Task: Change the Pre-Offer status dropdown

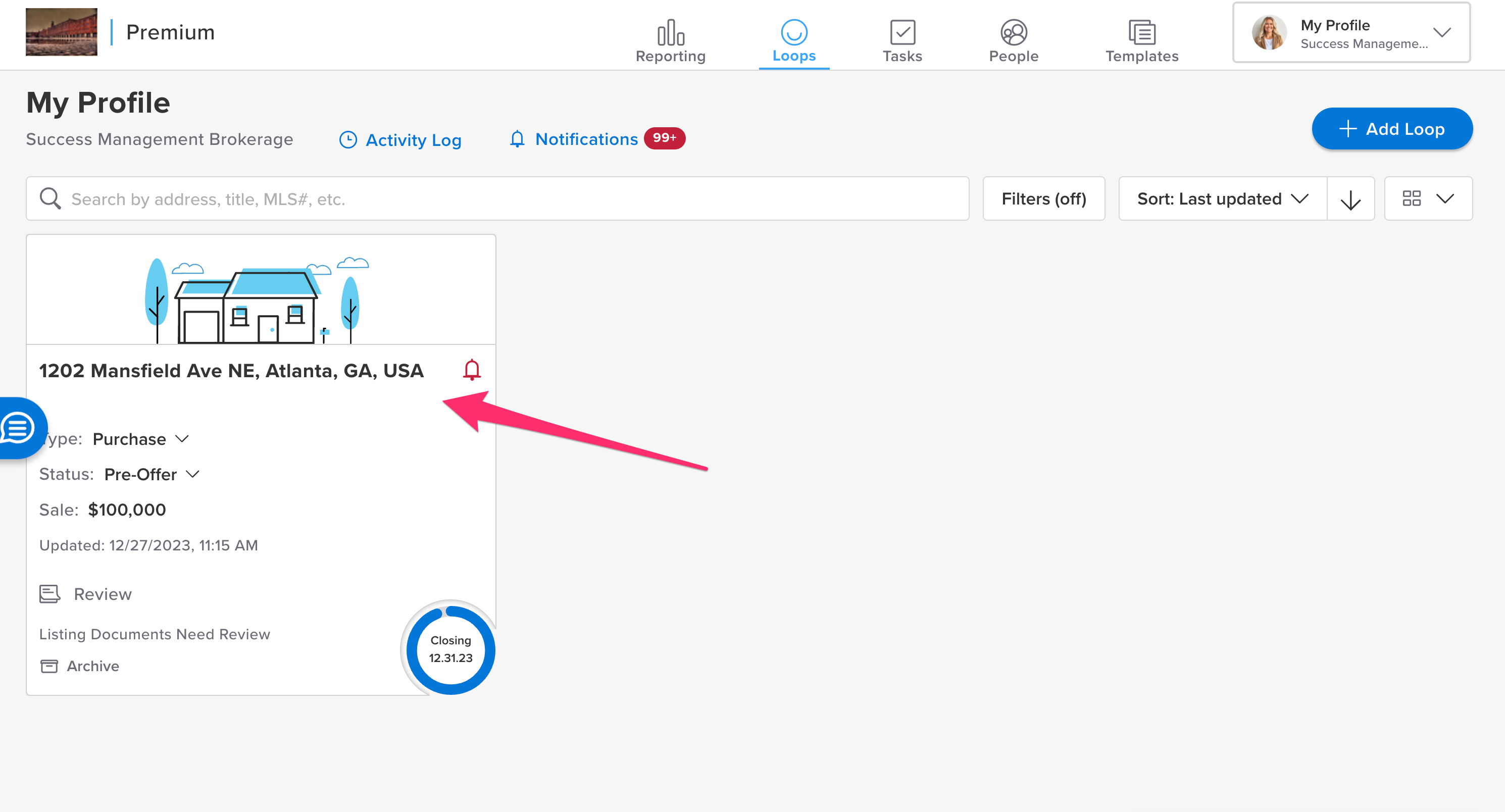Action: (152, 474)
